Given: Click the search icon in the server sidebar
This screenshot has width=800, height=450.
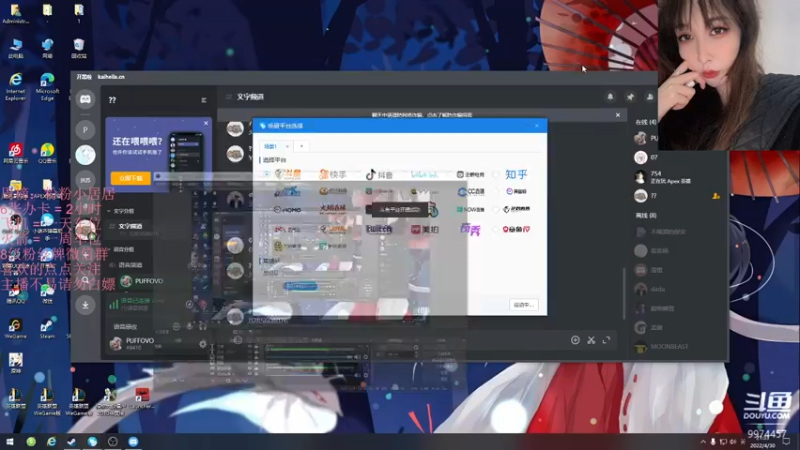Looking at the screenshot, I should coord(85,280).
